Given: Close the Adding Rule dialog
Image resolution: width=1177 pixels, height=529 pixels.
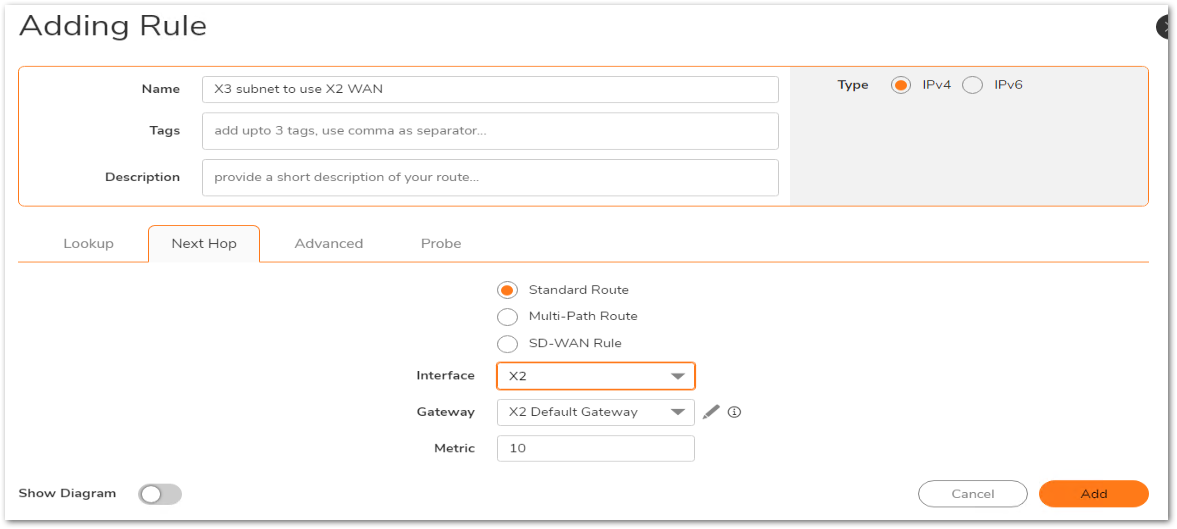Looking at the screenshot, I should tap(1165, 28).
